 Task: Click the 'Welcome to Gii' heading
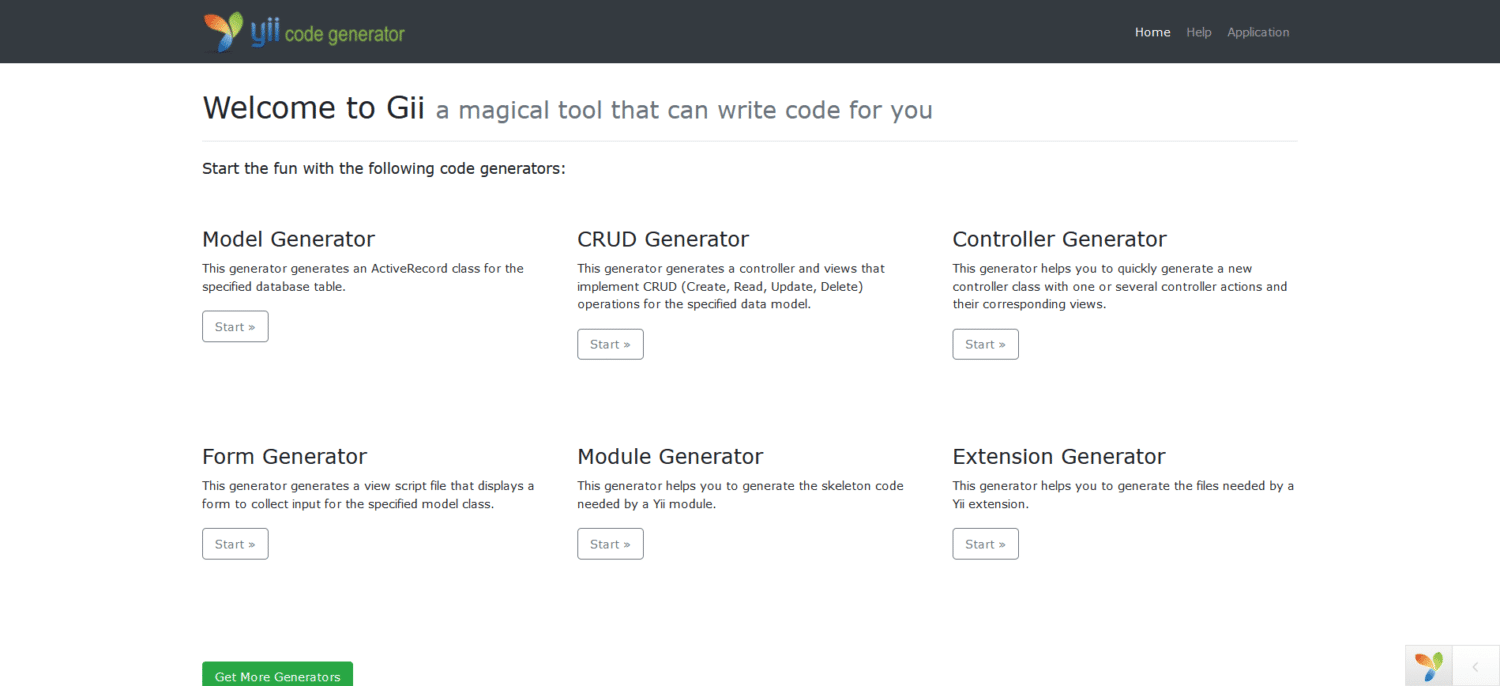click(313, 107)
